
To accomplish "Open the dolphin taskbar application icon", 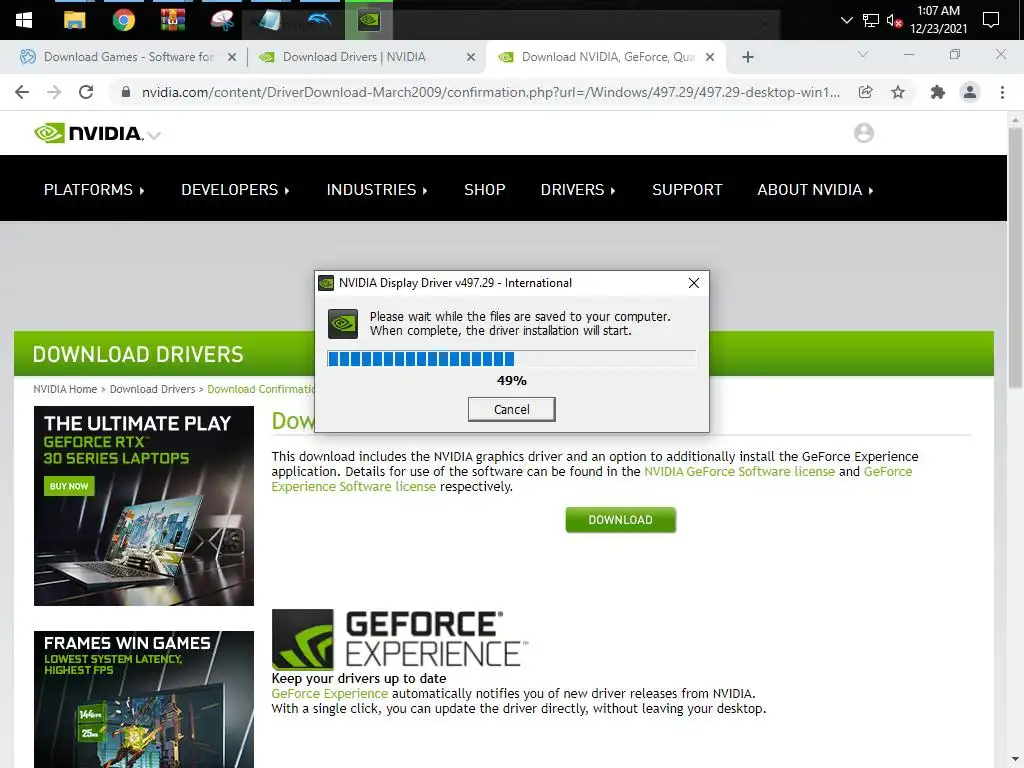I will click(319, 20).
